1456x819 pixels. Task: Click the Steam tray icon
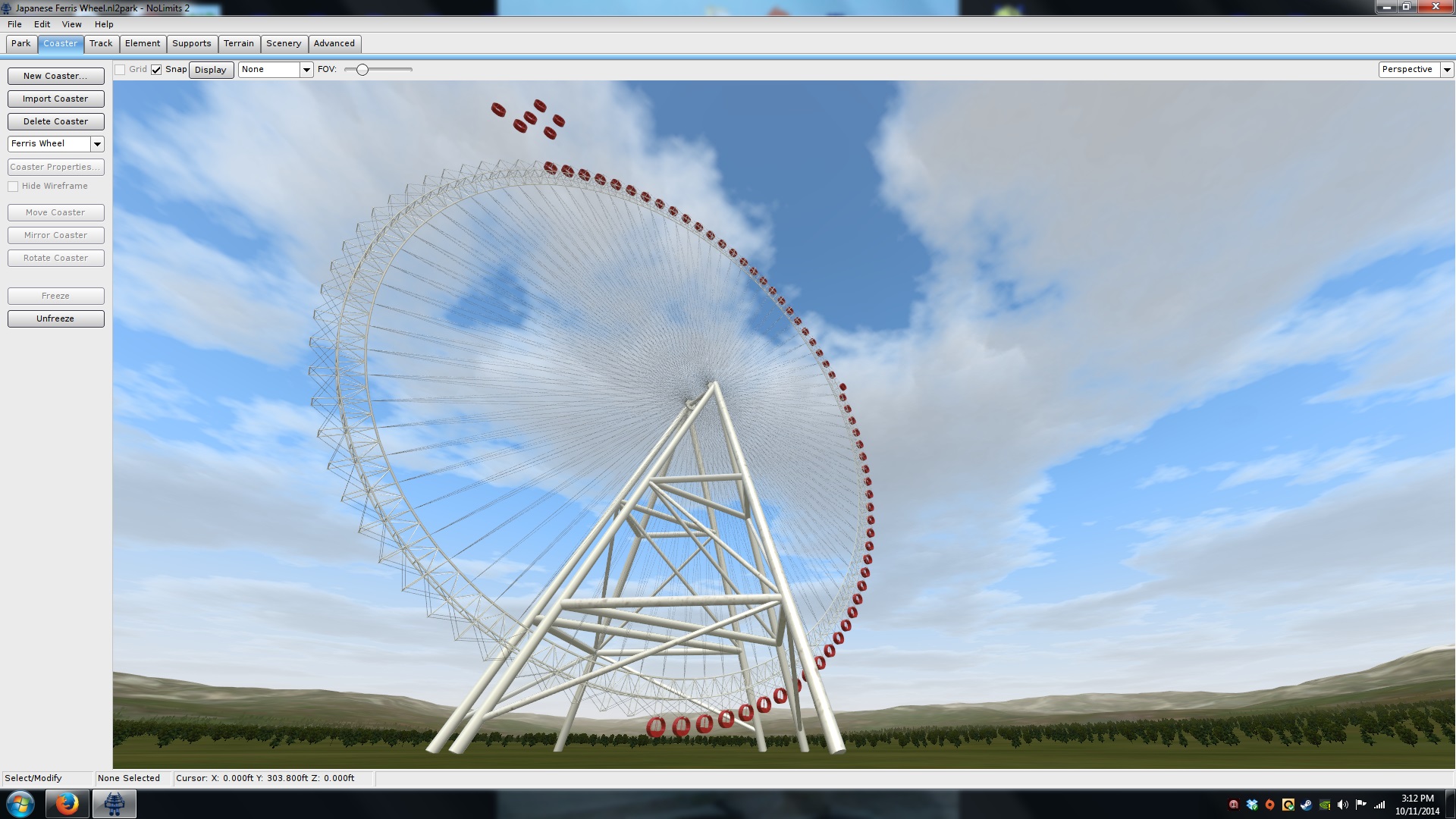coord(1306,805)
